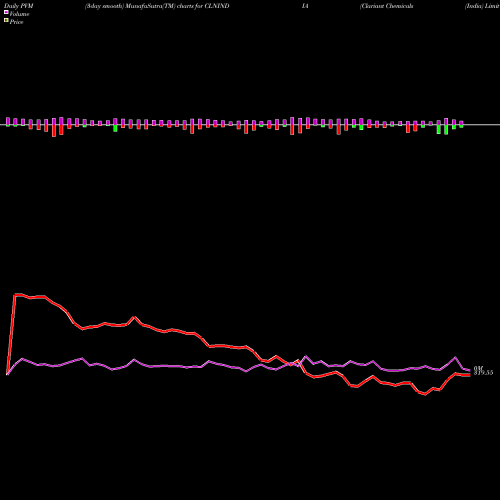The image size is (500, 500).
Task: Click the Volume legend color swatch
Action: 6,13
